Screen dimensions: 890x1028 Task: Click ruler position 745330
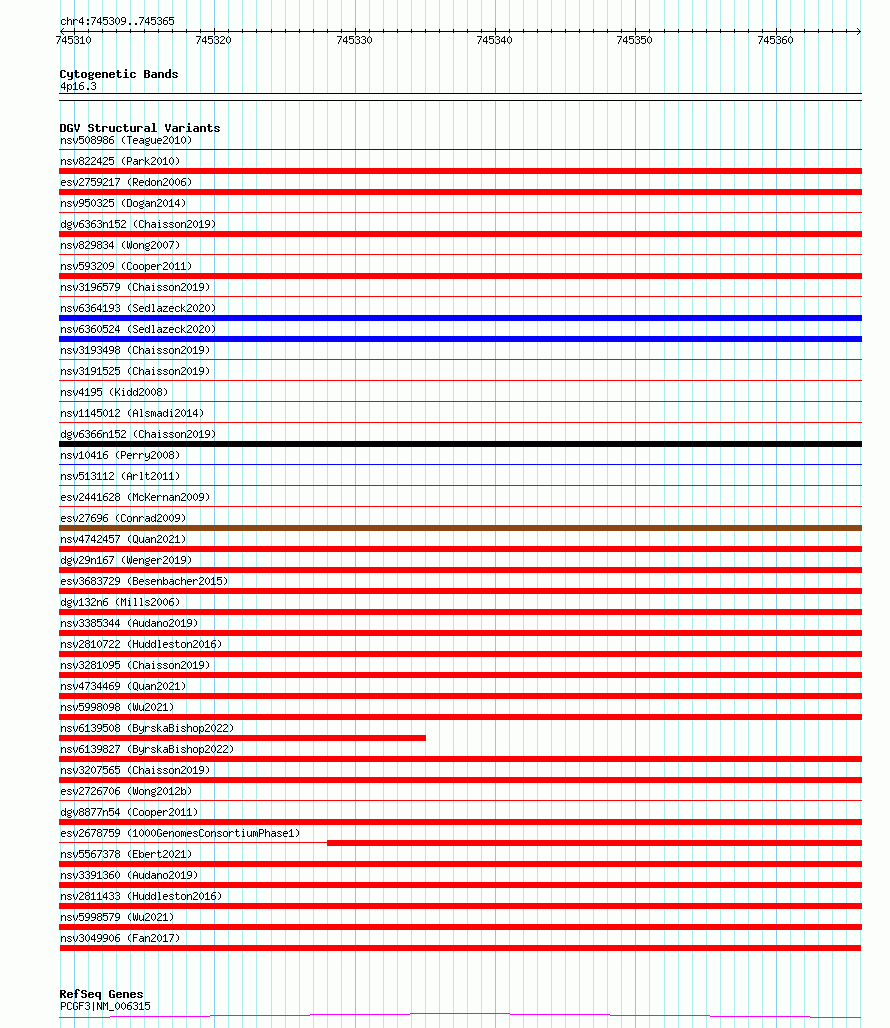tap(354, 40)
